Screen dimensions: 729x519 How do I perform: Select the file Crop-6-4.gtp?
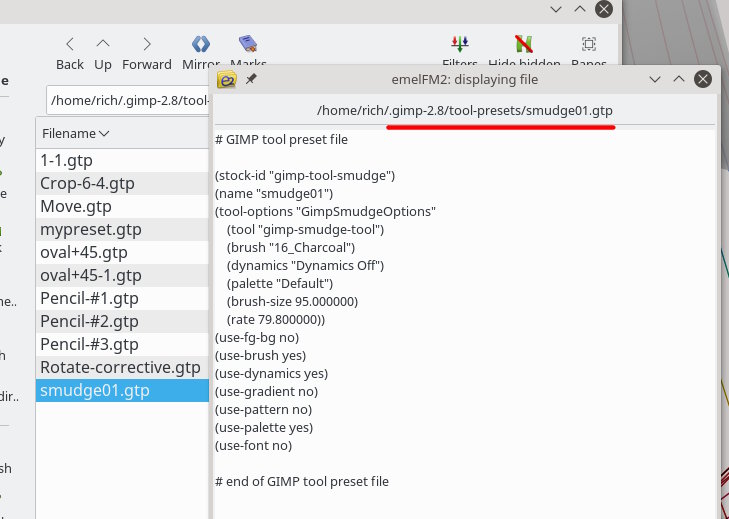pos(122,183)
